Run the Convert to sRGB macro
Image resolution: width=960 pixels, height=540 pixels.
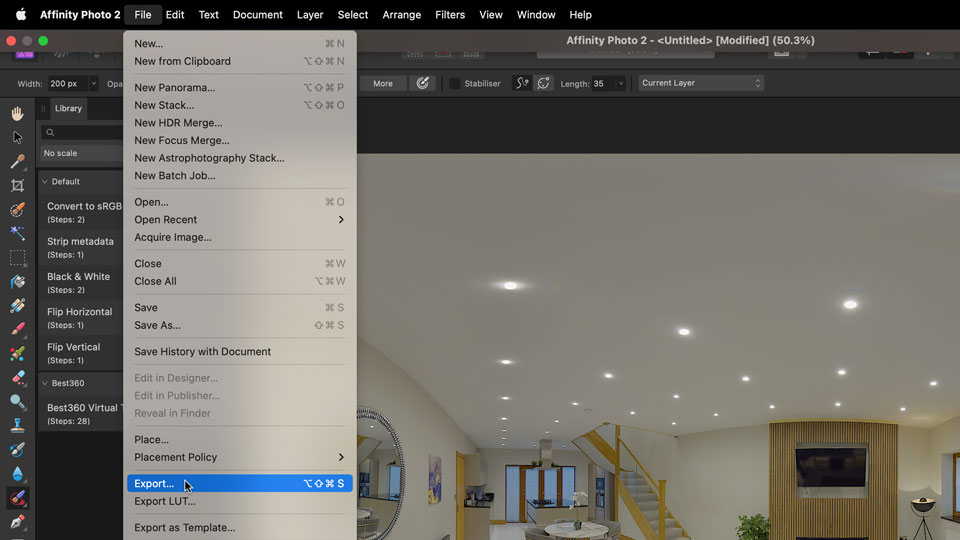click(x=81, y=212)
